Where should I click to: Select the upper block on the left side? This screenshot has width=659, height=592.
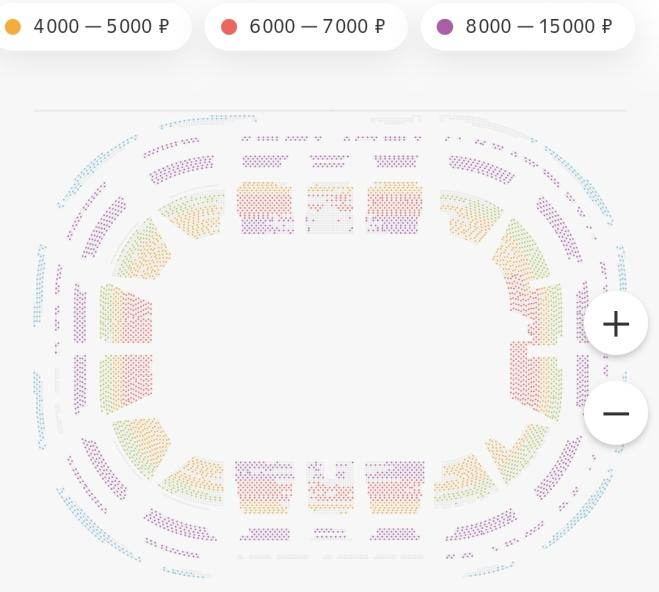(x=127, y=315)
